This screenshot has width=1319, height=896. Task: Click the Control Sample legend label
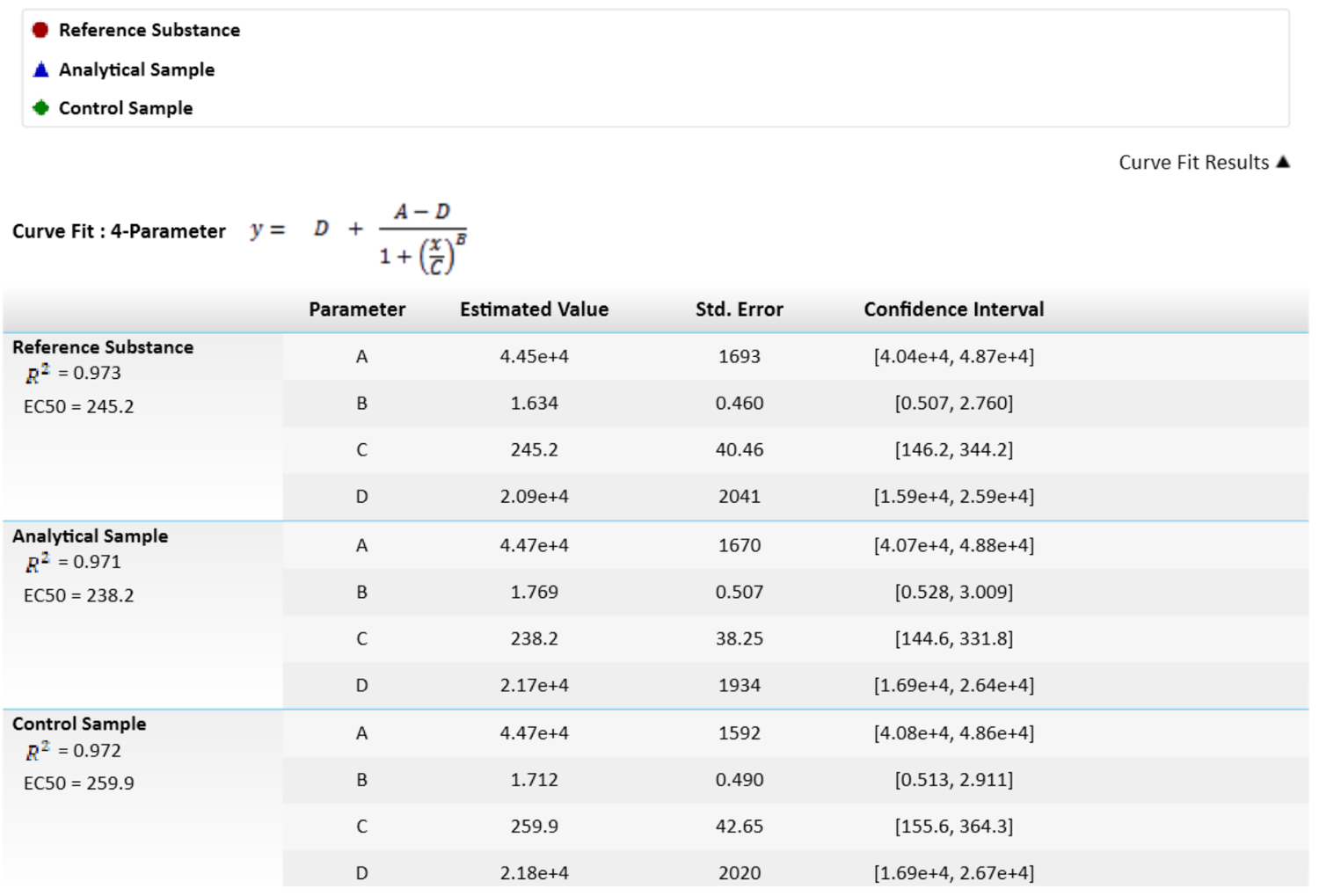click(x=126, y=108)
